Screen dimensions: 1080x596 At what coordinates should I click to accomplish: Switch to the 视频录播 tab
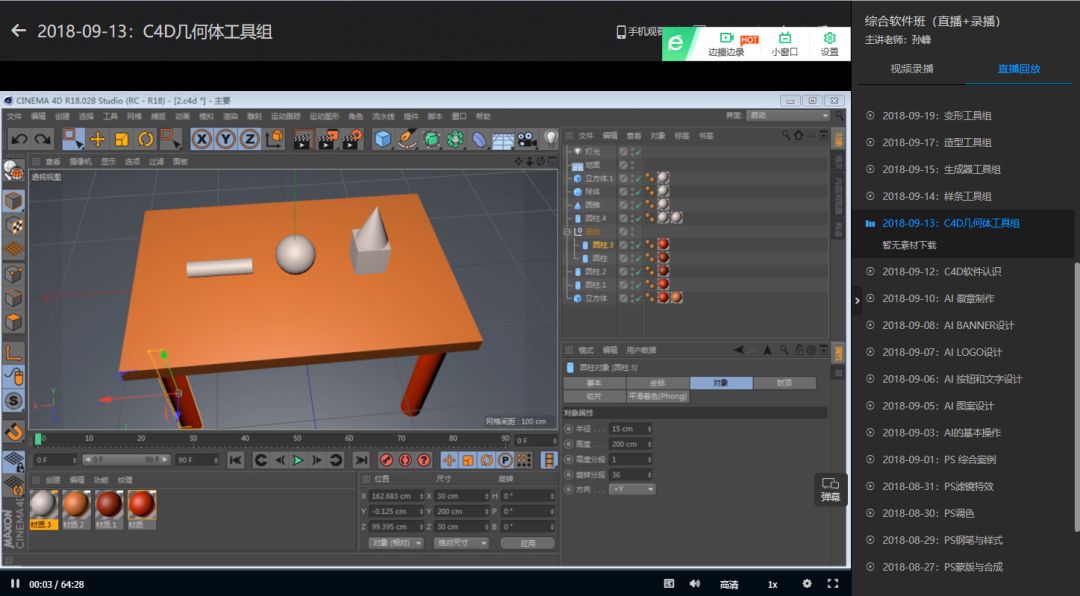[x=911, y=69]
